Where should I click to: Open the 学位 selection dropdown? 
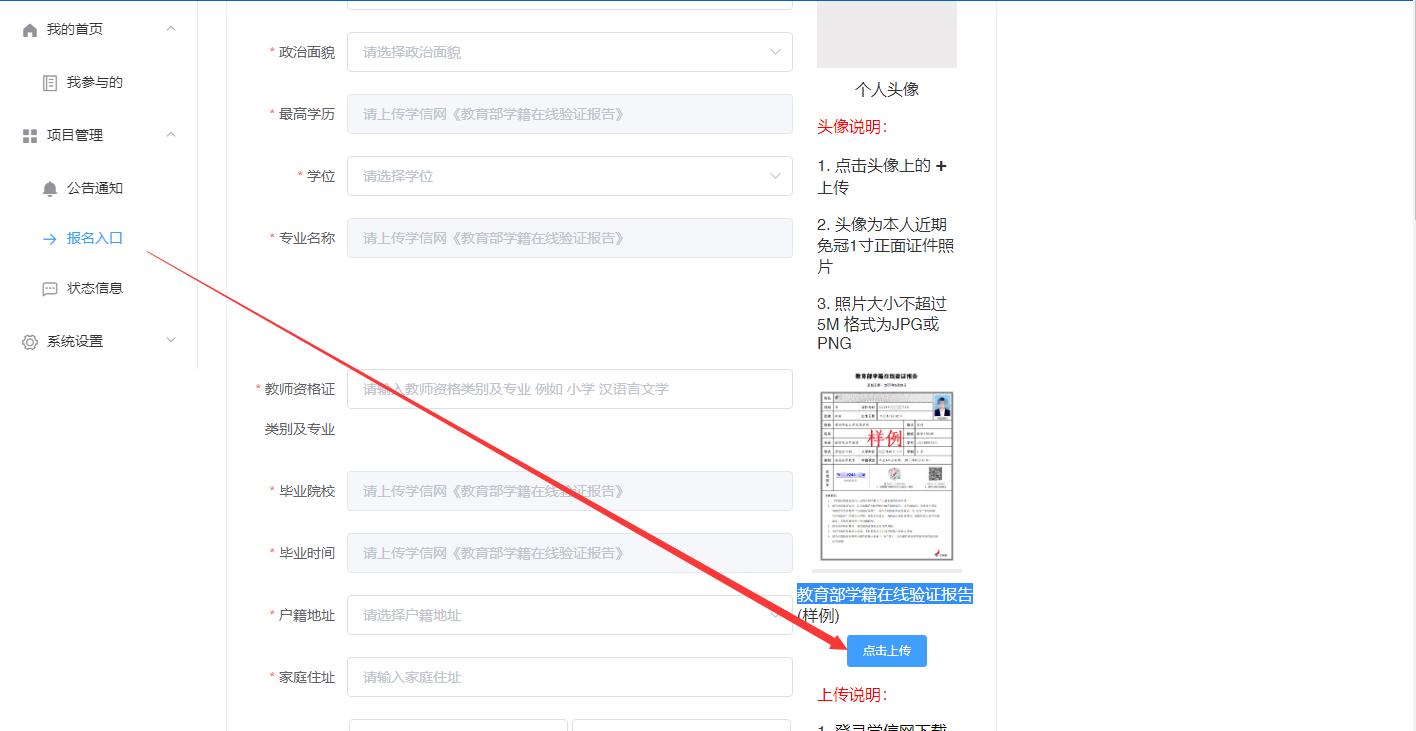tap(569, 176)
